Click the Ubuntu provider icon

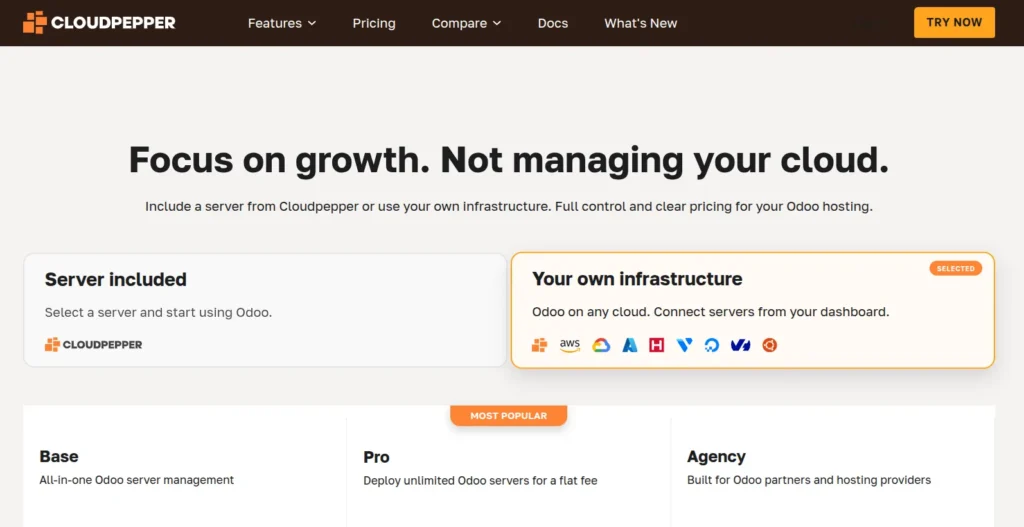coord(770,345)
